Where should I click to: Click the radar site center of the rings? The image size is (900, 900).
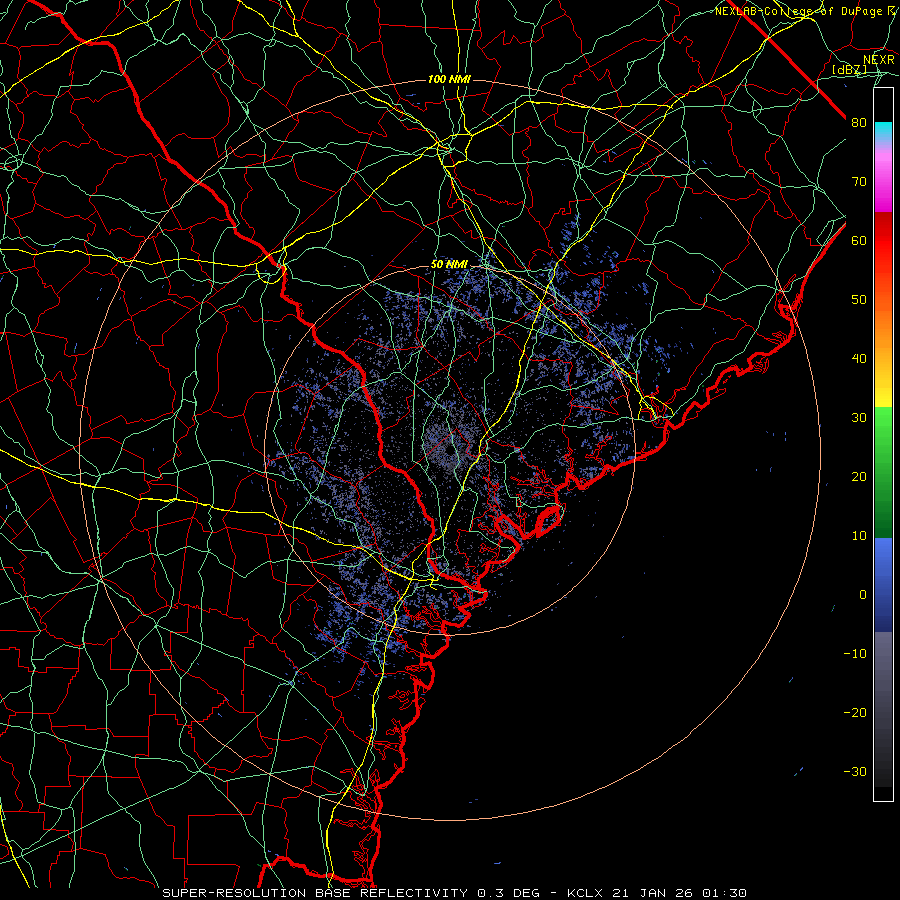coord(450,450)
